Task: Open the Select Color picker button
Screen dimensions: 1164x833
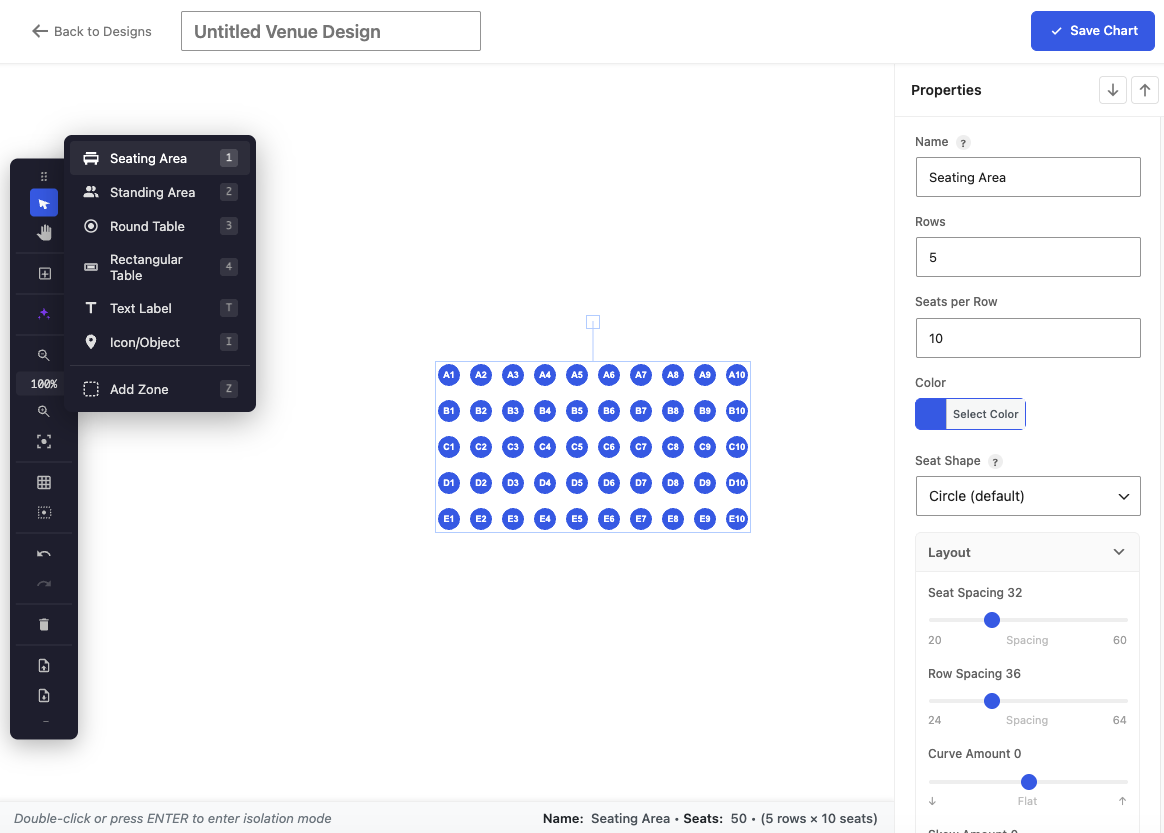Action: coord(985,414)
